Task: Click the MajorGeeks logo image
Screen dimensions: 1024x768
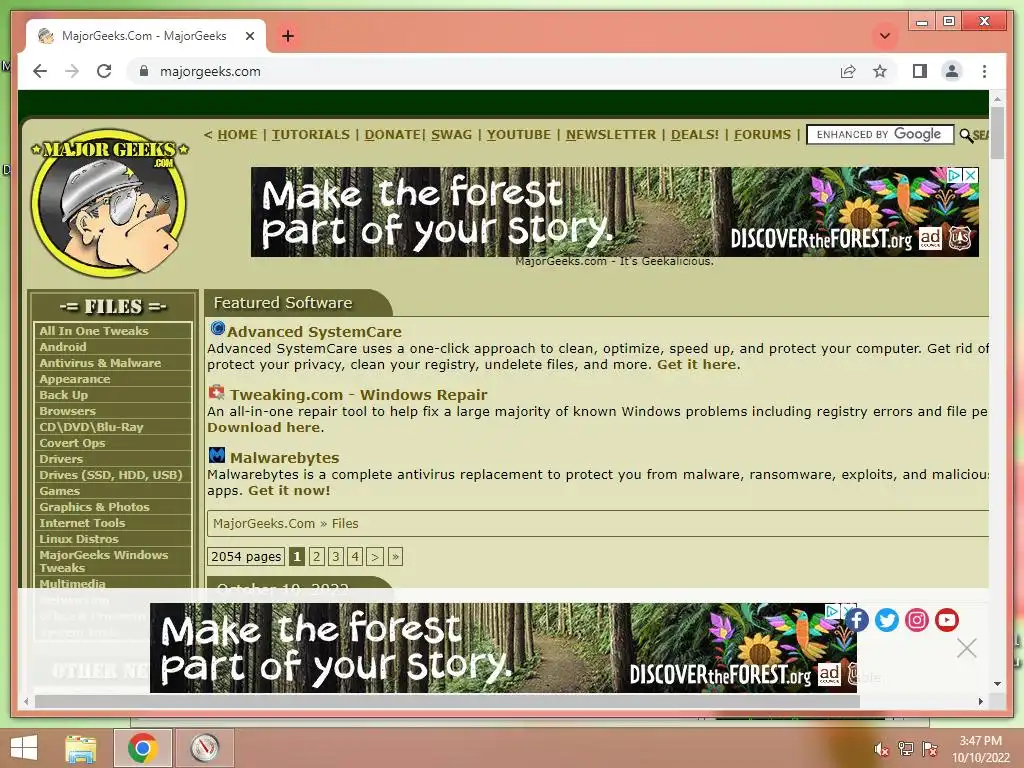Action: coord(110,202)
